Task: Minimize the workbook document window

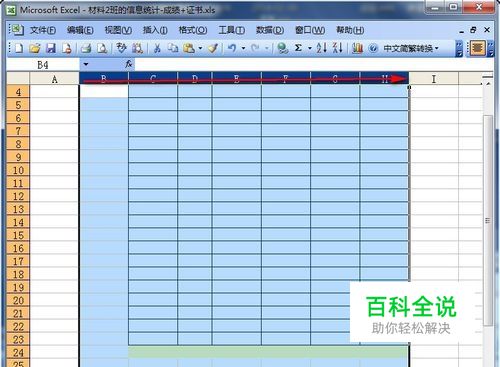Action: [461, 31]
